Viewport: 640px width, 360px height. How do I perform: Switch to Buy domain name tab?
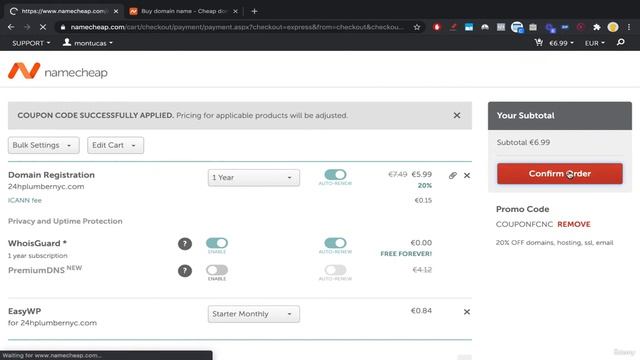(x=184, y=11)
